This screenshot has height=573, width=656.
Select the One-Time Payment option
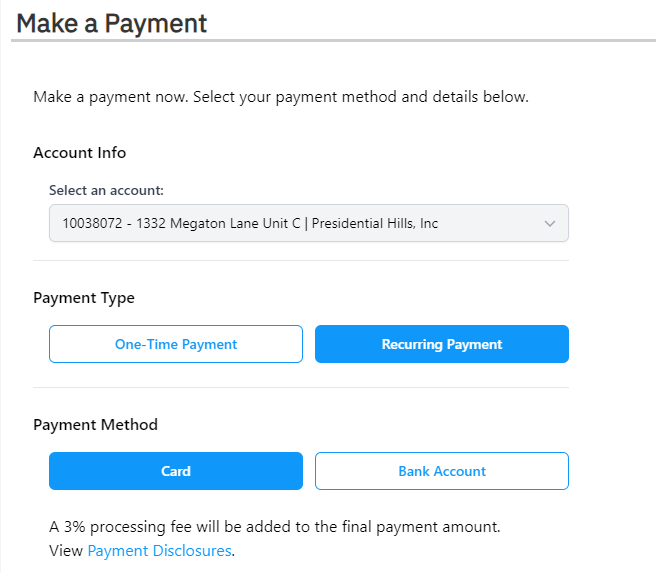(176, 344)
